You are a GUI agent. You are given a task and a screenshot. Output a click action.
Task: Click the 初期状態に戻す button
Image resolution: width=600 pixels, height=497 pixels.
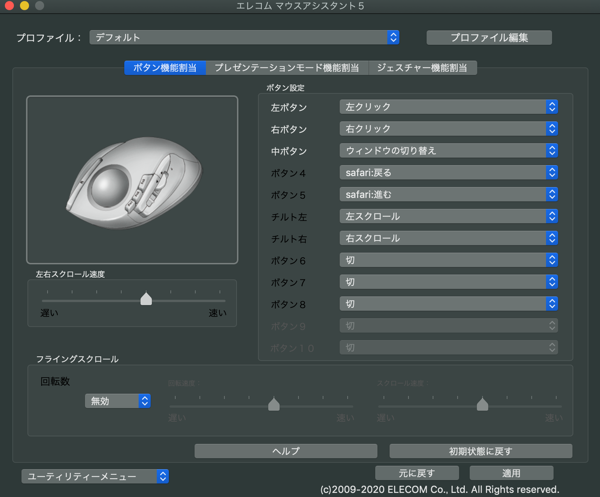click(481, 451)
